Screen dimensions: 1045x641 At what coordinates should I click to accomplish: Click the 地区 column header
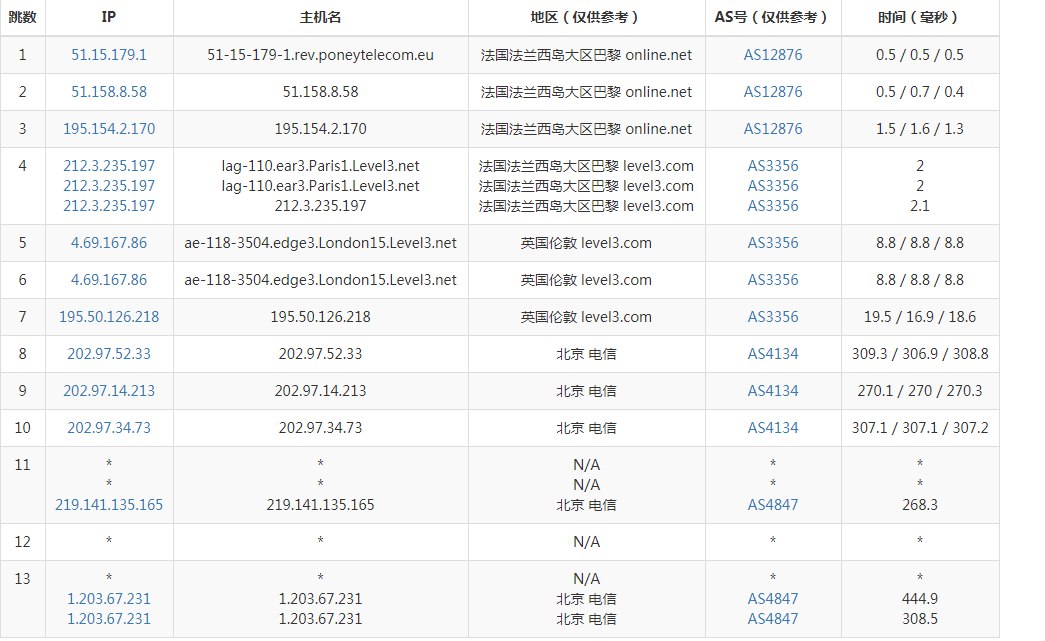point(586,18)
